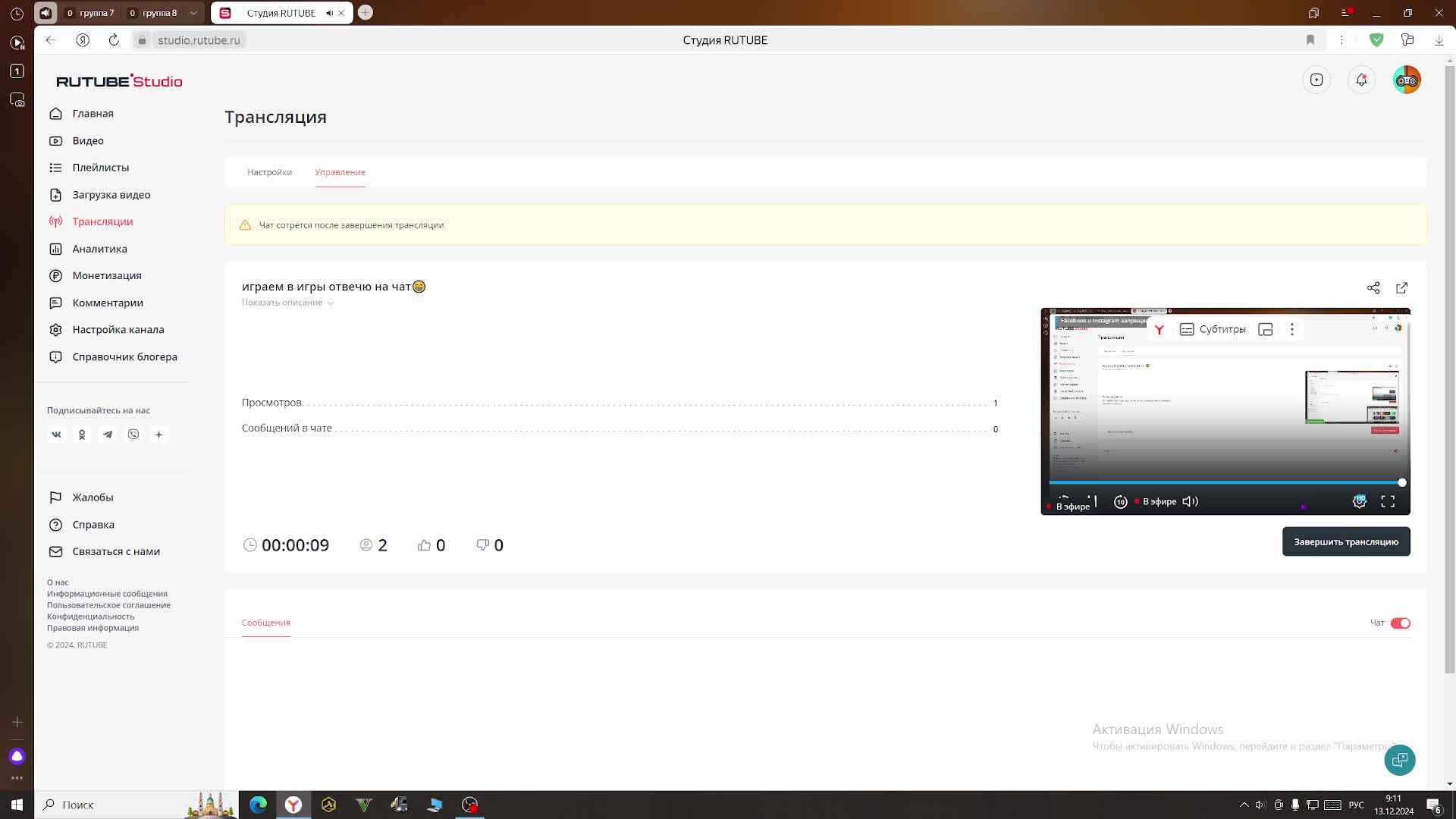1456x819 pixels.
Task: Share the broadcast via share icon
Action: pyautogui.click(x=1373, y=288)
